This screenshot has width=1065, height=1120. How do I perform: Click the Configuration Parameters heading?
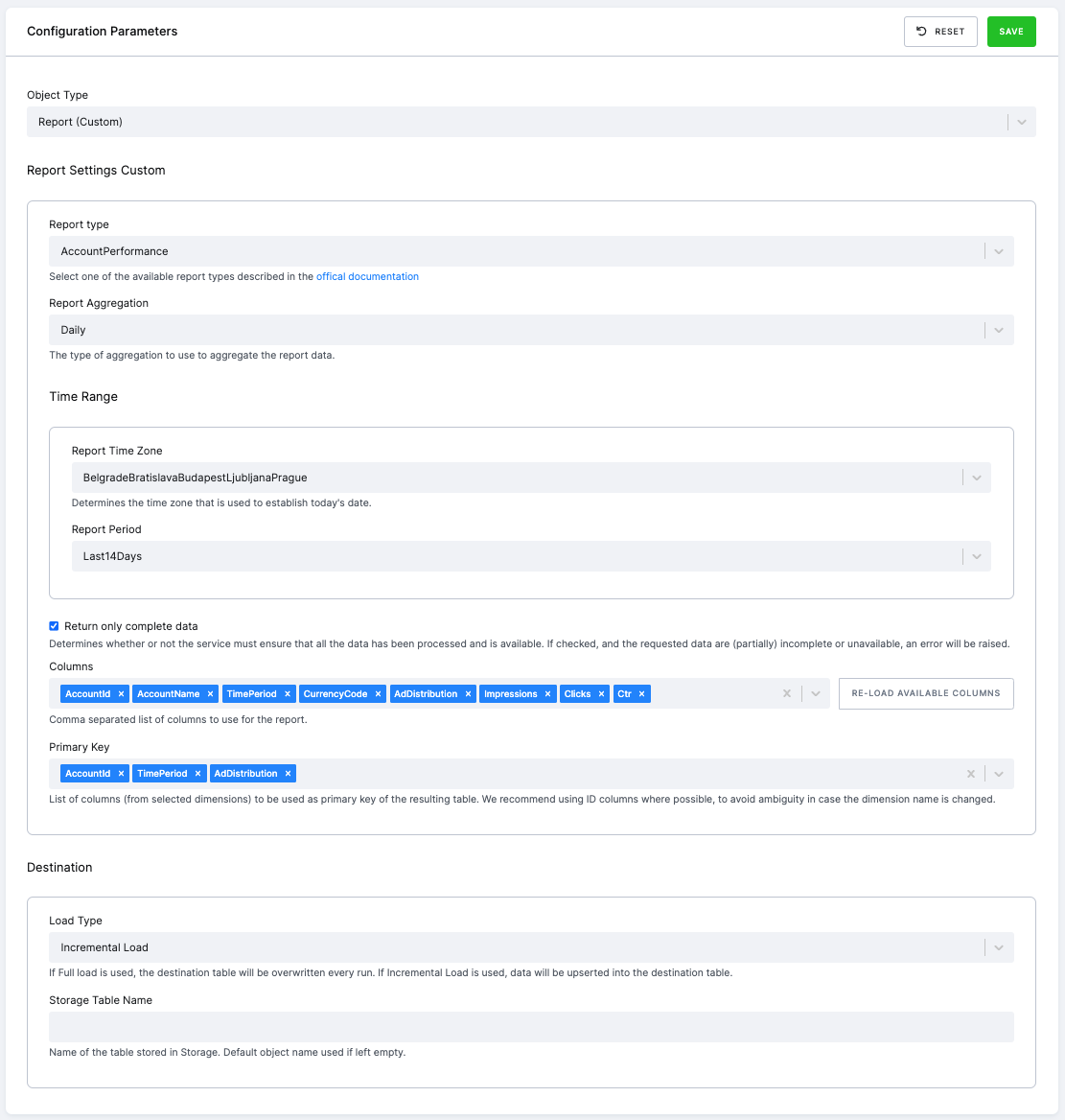(103, 32)
